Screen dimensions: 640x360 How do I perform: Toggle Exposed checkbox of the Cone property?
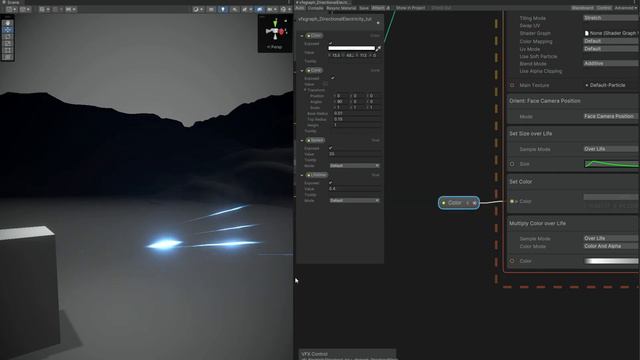pos(332,78)
